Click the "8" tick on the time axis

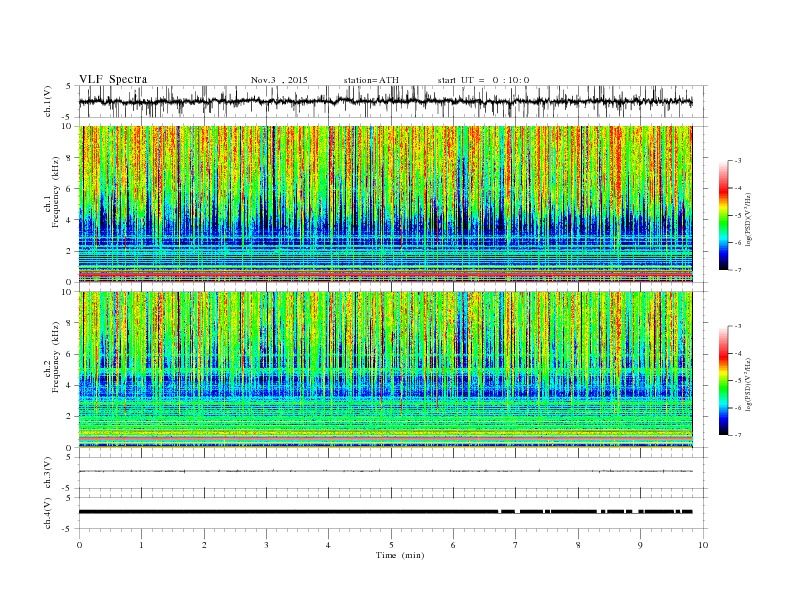[x=578, y=545]
